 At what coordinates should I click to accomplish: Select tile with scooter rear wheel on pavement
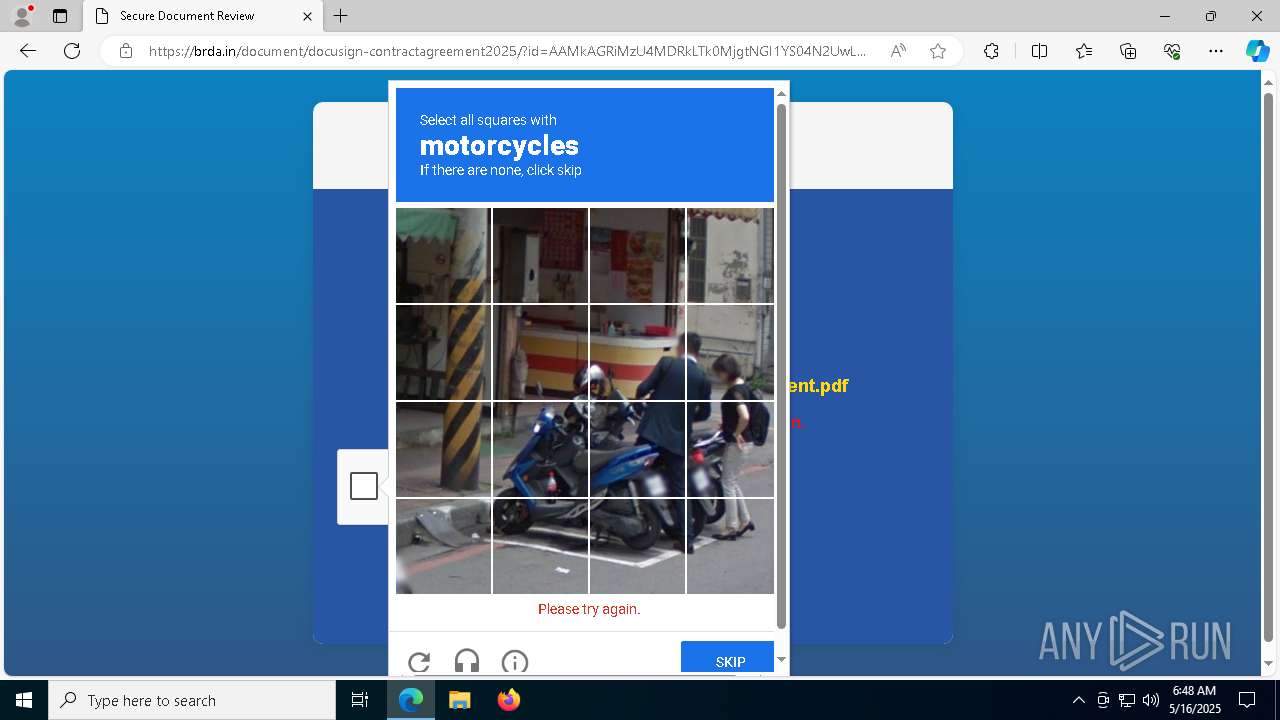pos(637,546)
